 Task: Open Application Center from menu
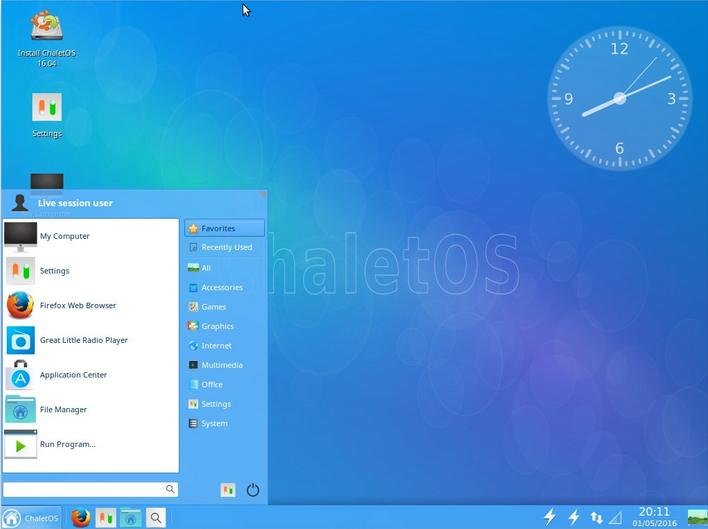point(91,375)
